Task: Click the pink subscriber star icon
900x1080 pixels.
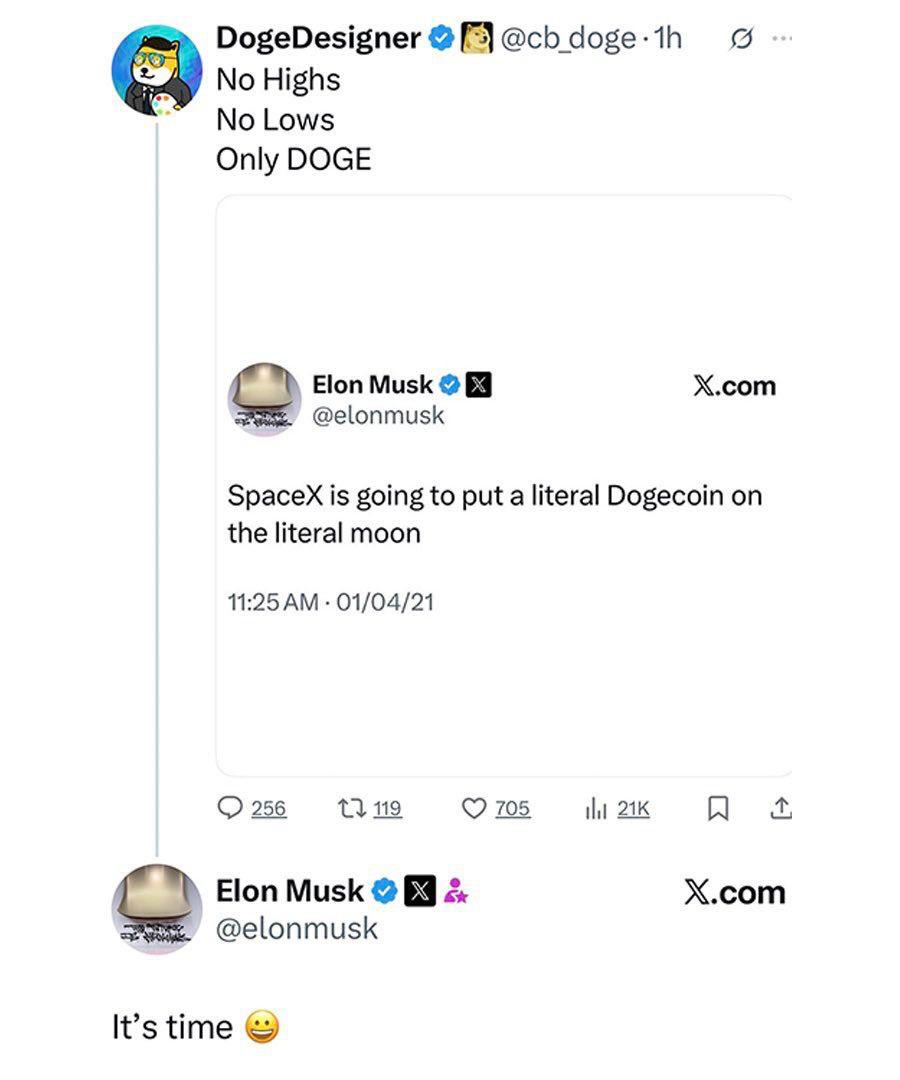Action: point(455,890)
